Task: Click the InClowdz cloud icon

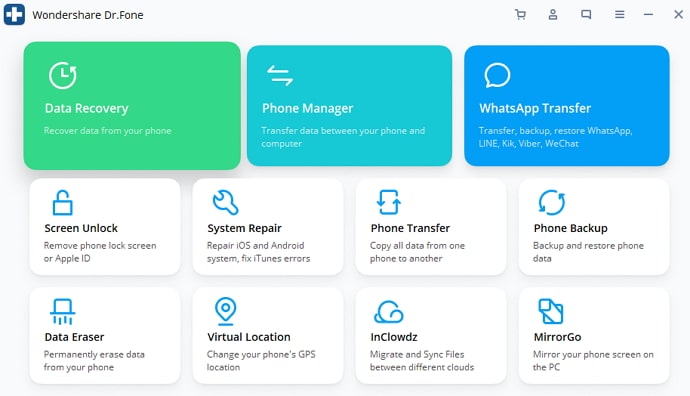Action: click(389, 312)
